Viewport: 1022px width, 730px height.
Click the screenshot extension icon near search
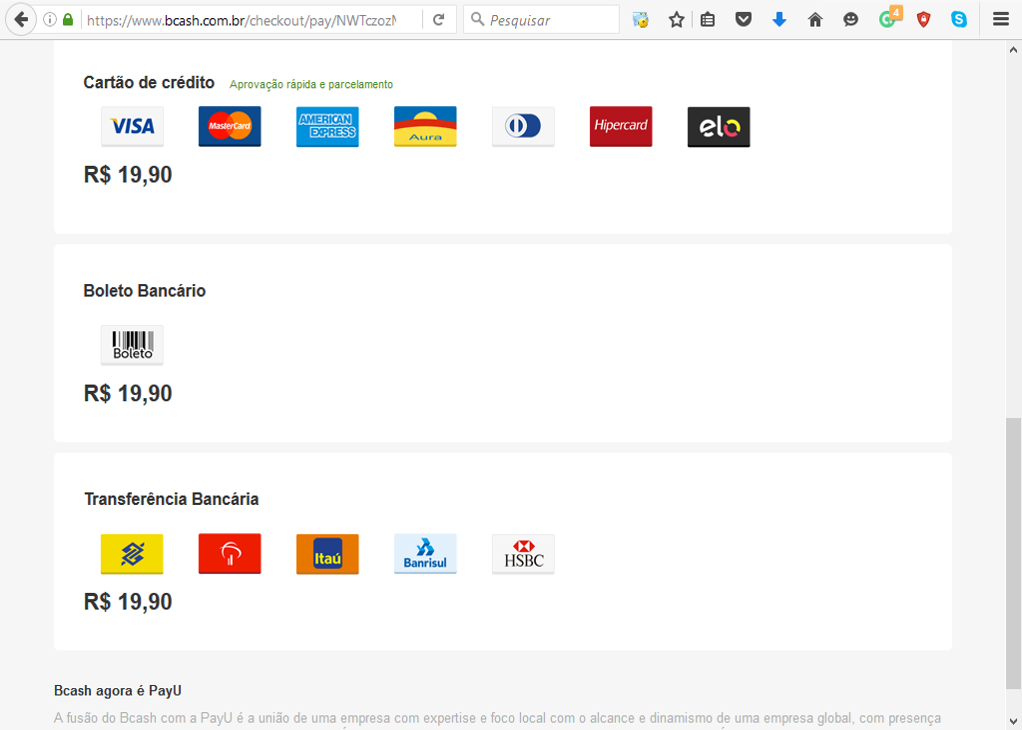(x=641, y=20)
